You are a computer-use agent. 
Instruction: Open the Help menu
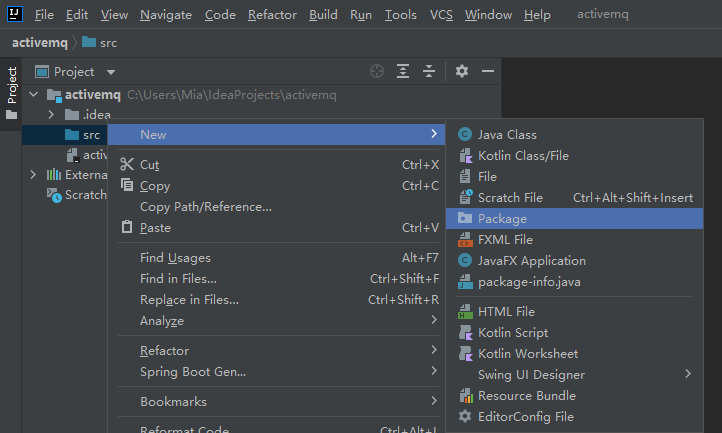pos(537,15)
